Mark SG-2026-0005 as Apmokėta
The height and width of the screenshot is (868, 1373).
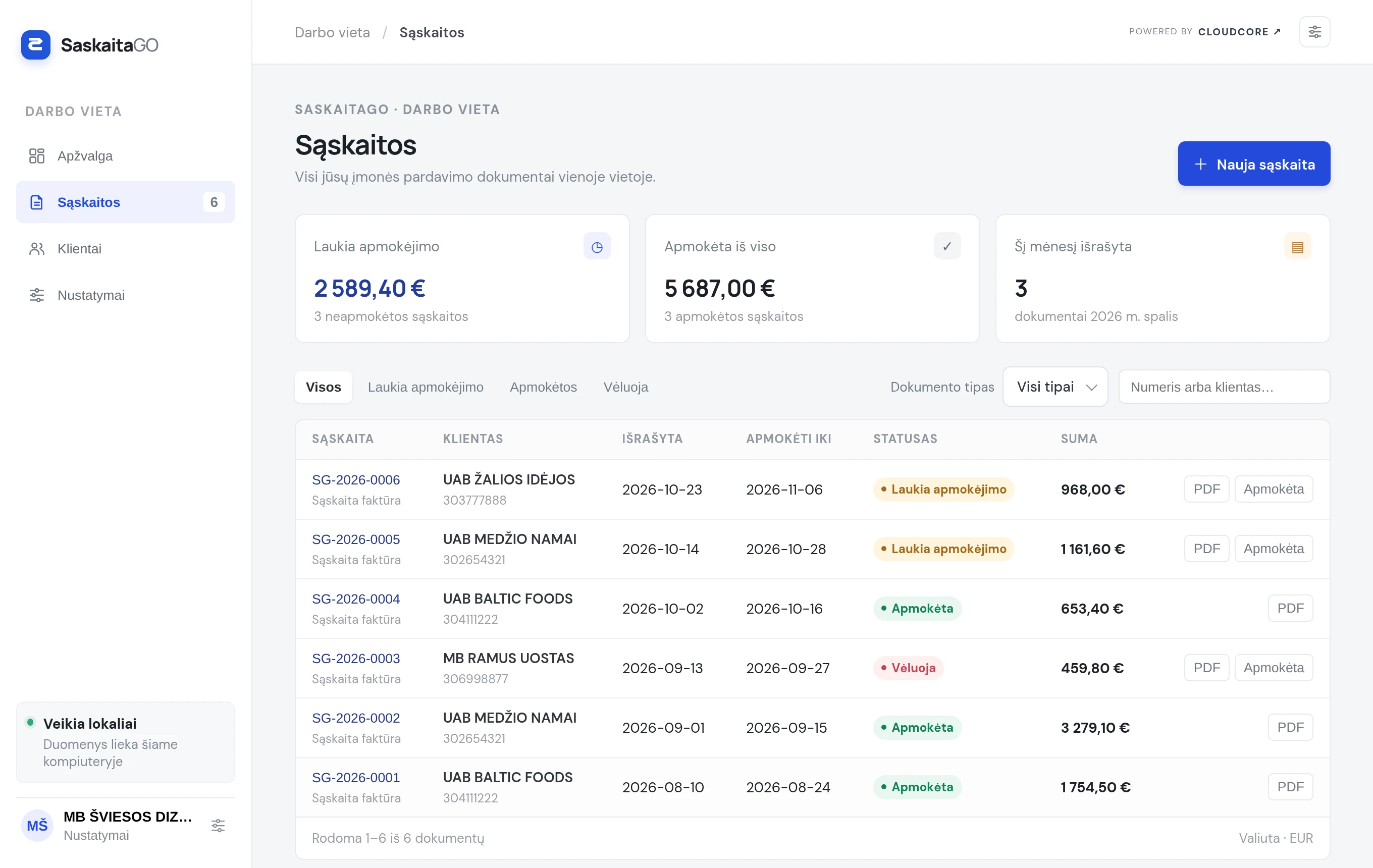1273,549
